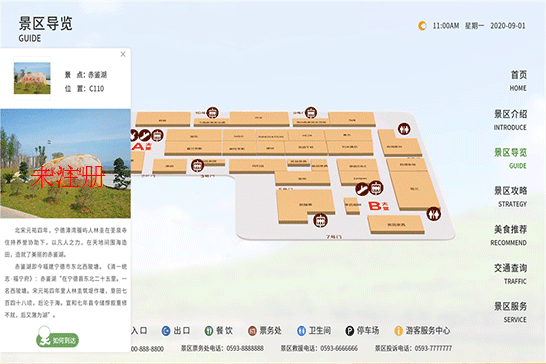Select the 票务处 ticket office legend icon

(252, 331)
